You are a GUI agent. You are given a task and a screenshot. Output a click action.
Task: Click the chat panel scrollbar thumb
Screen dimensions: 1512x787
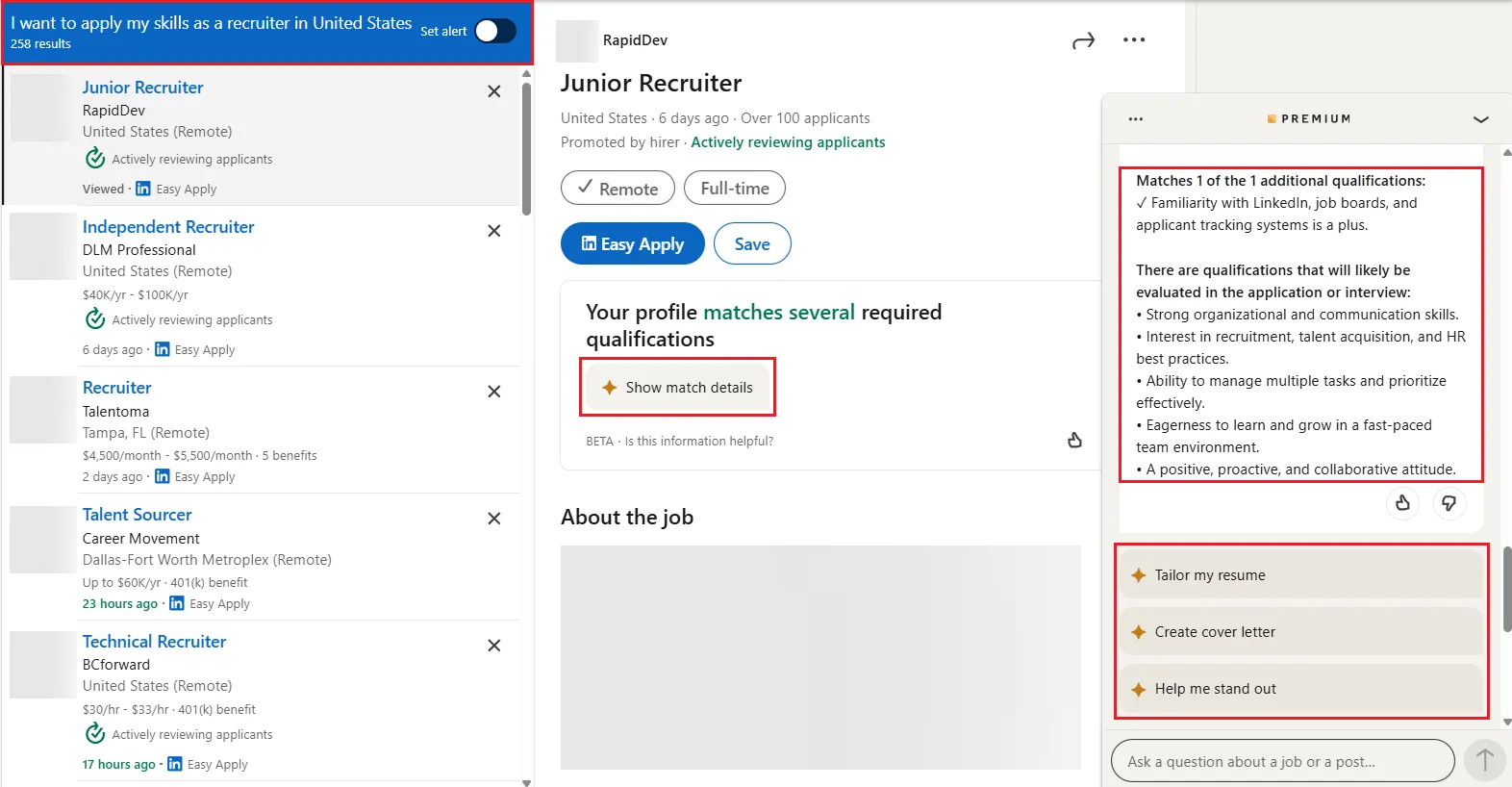tap(1507, 589)
